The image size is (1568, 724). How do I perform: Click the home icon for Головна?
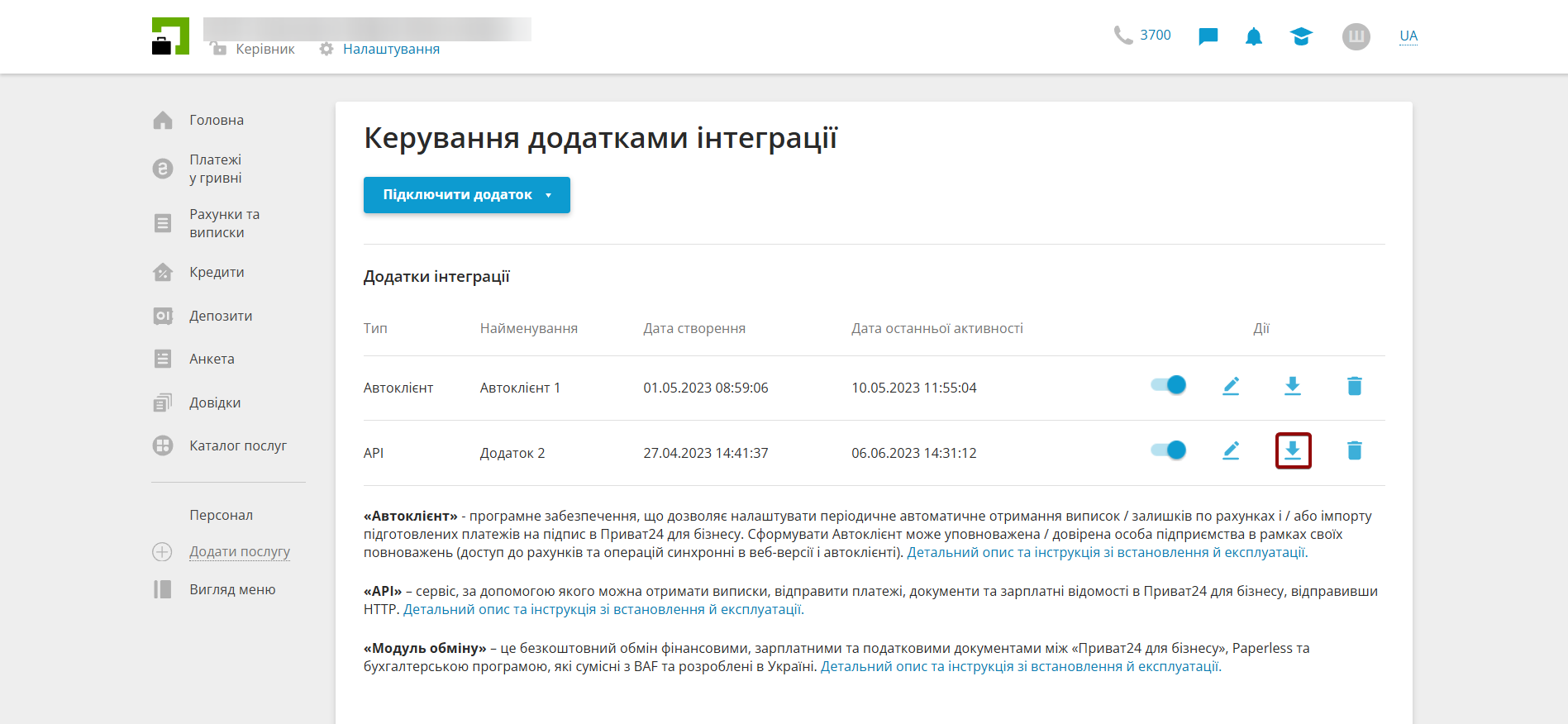click(163, 121)
